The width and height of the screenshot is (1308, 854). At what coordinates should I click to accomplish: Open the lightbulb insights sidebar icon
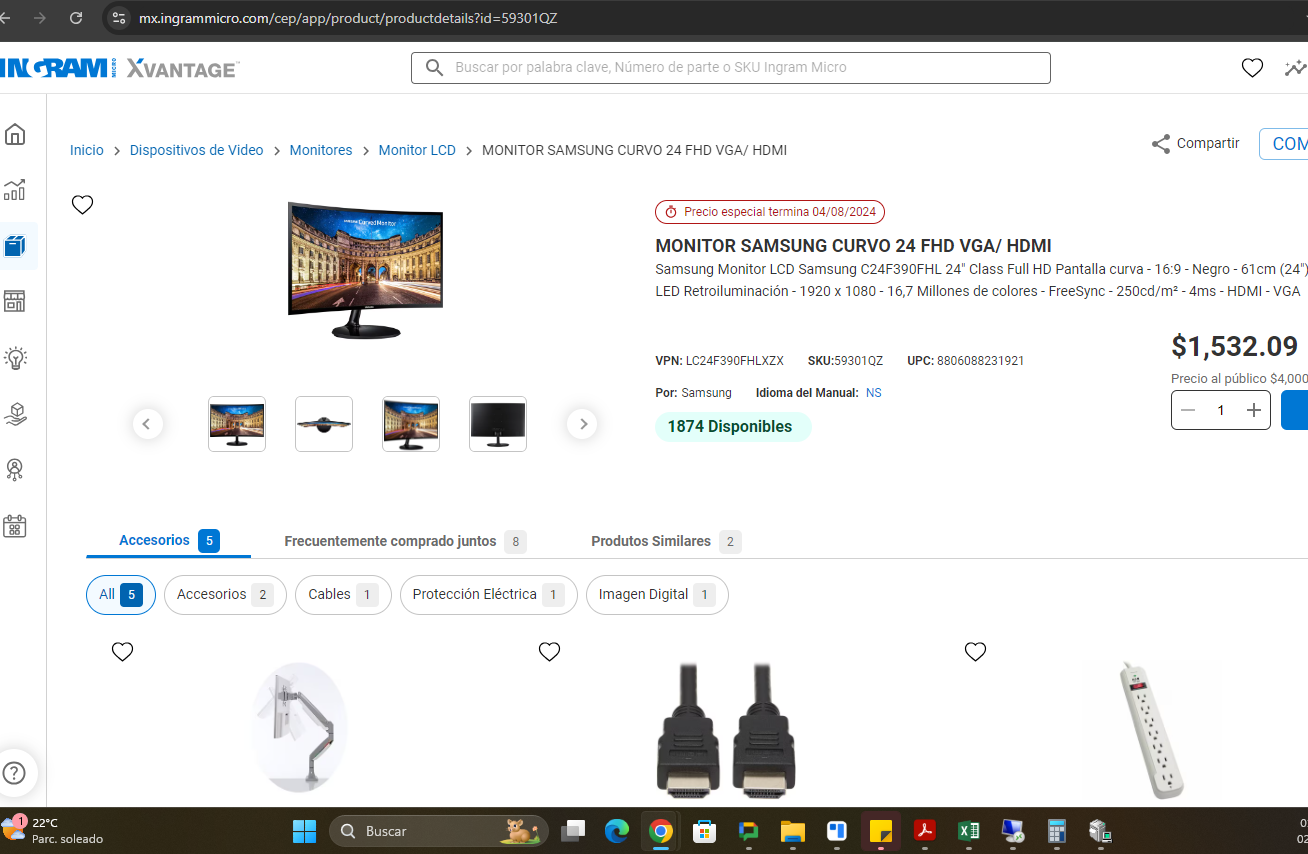[x=15, y=357]
